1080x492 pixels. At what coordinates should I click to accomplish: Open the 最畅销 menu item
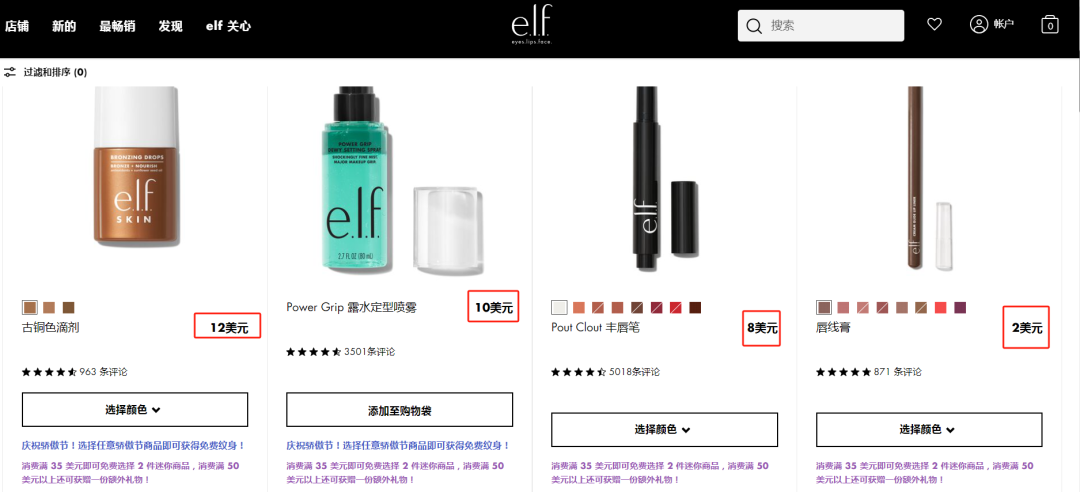click(117, 27)
